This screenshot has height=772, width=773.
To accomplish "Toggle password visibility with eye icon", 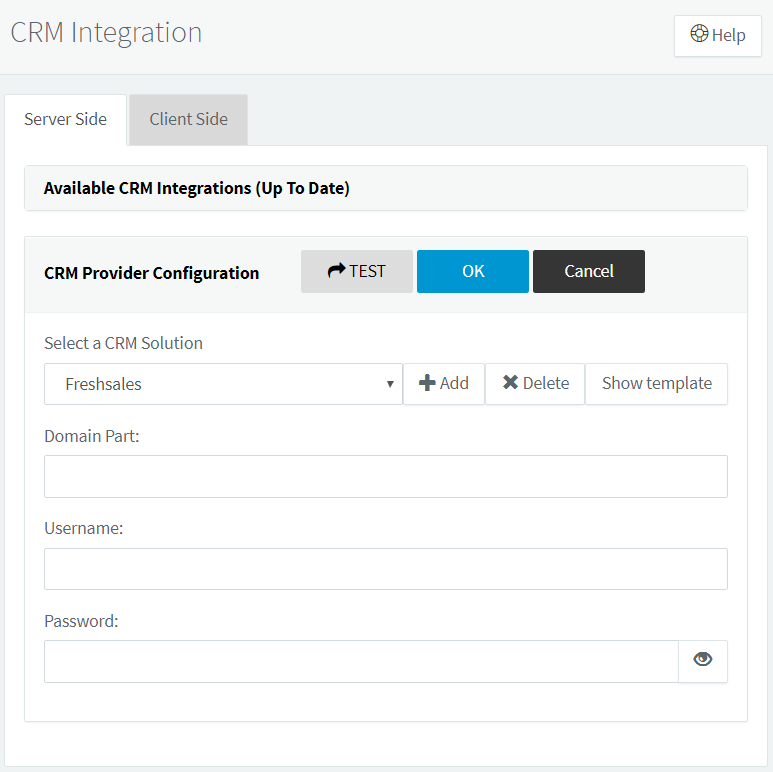I will tap(703, 660).
